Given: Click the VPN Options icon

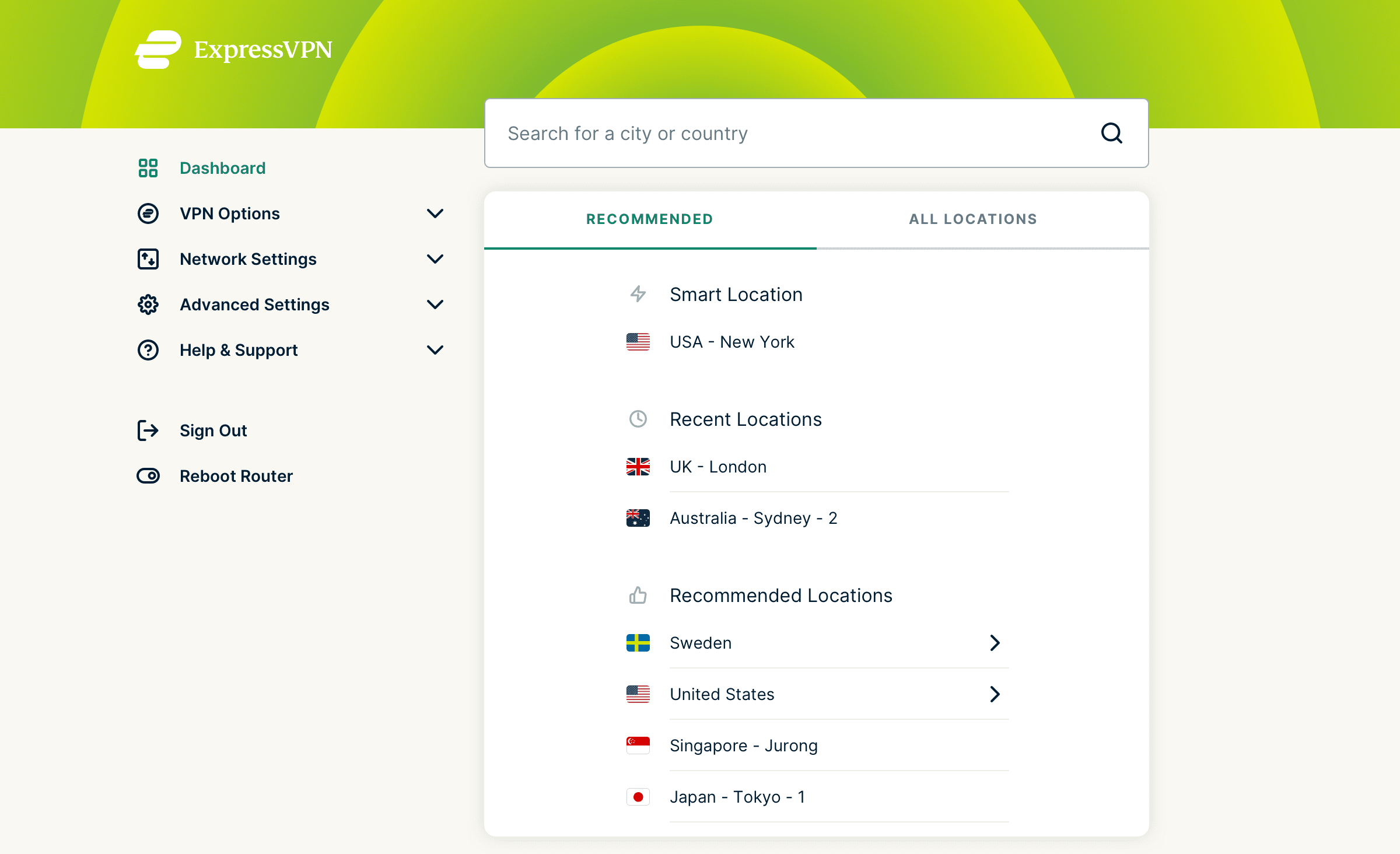Looking at the screenshot, I should pyautogui.click(x=148, y=213).
